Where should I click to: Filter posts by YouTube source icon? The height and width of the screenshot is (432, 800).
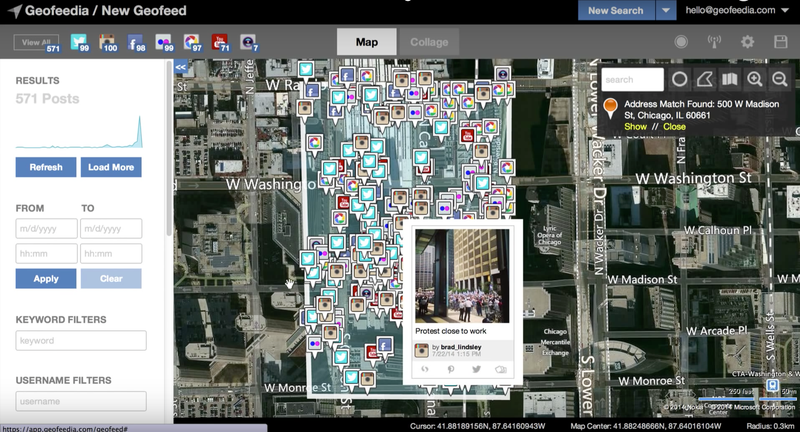[x=220, y=42]
